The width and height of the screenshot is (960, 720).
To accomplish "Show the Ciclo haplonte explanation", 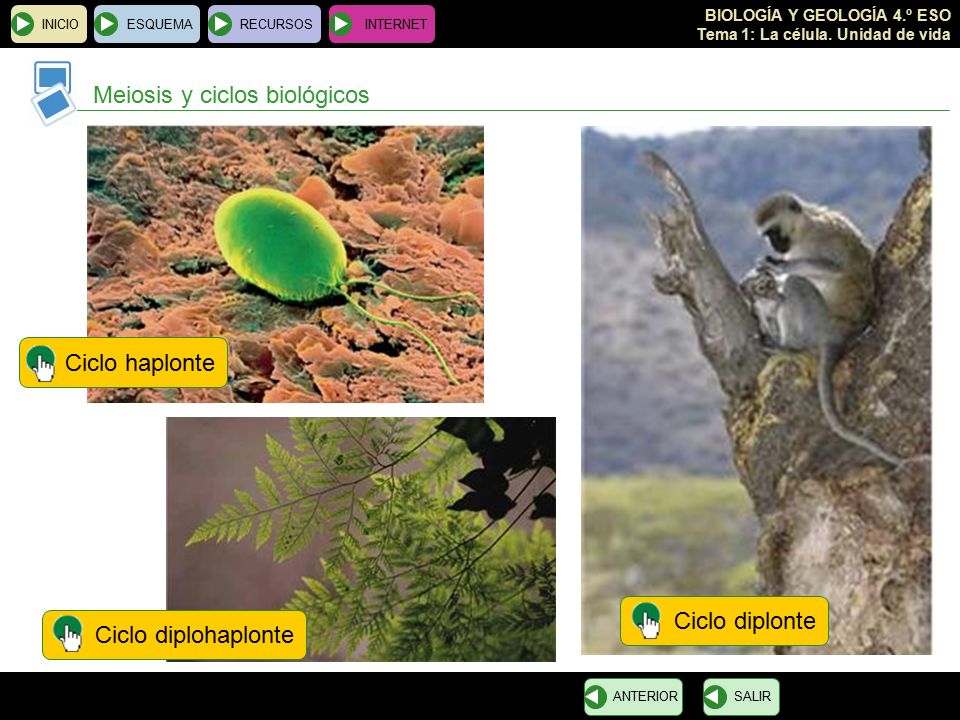I will 124,362.
